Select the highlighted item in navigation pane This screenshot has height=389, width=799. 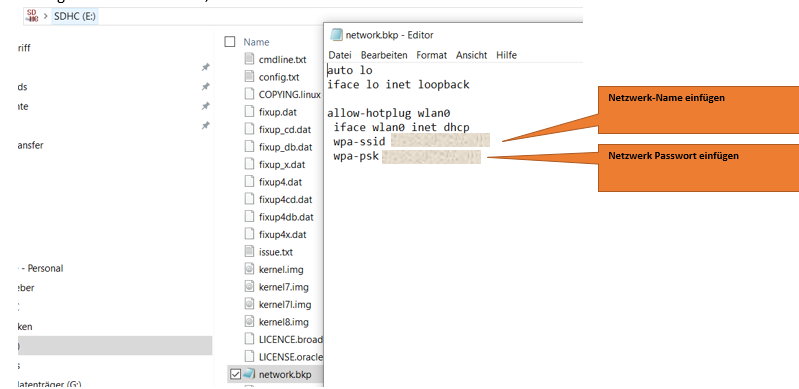pos(115,346)
